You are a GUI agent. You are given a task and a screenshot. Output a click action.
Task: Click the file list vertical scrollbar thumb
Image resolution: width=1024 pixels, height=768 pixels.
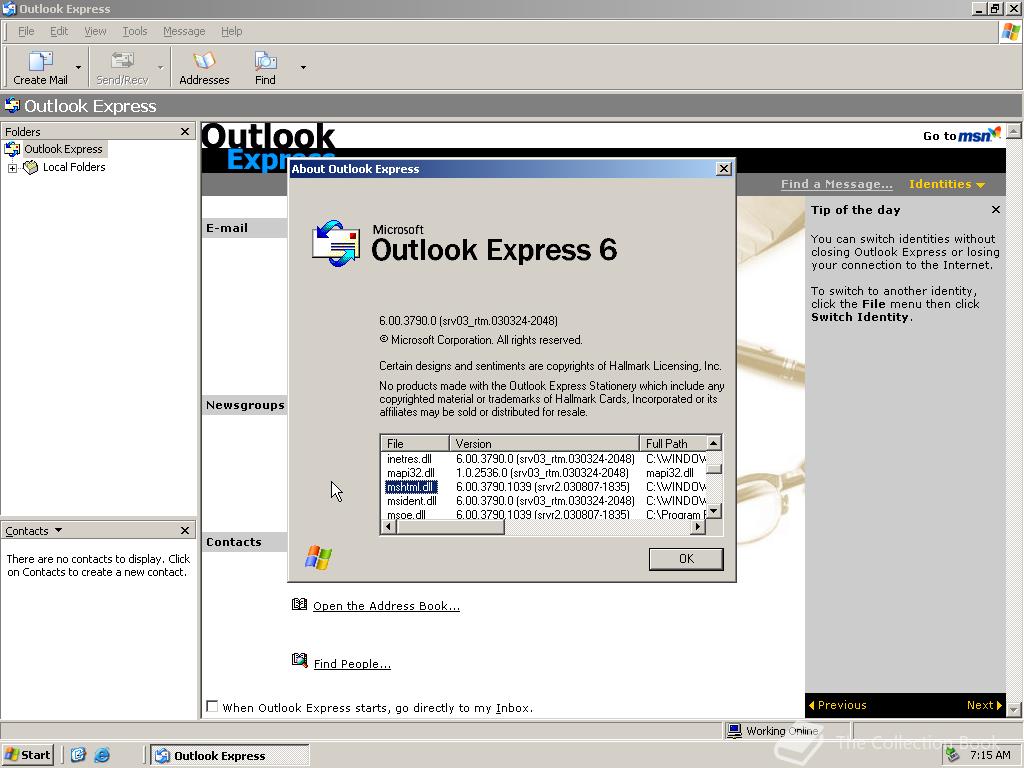pos(714,469)
